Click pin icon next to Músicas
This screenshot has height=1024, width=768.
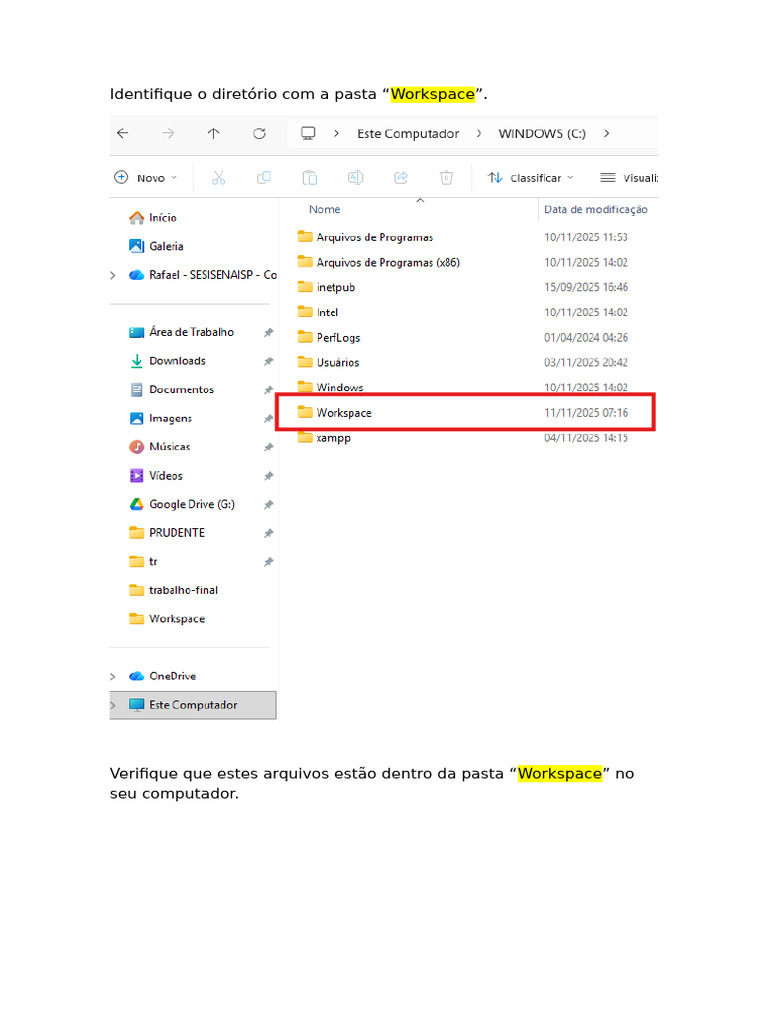[268, 447]
